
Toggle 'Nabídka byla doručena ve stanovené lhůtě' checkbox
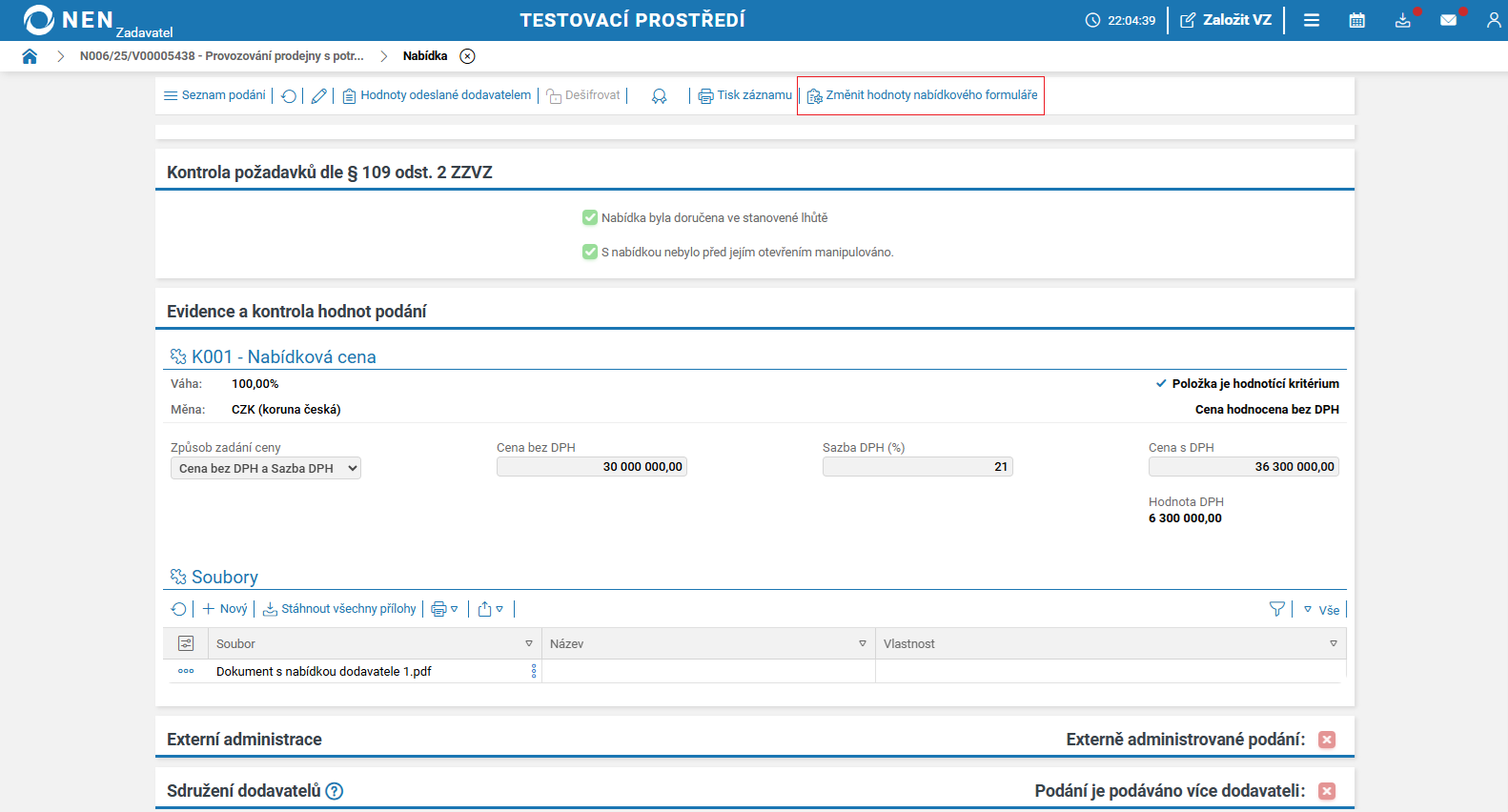590,218
